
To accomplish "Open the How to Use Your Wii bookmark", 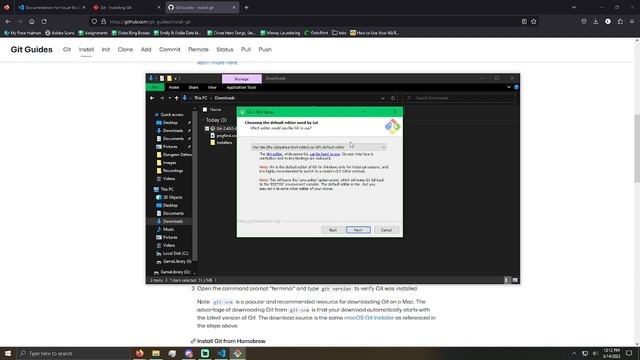I will pos(374,33).
